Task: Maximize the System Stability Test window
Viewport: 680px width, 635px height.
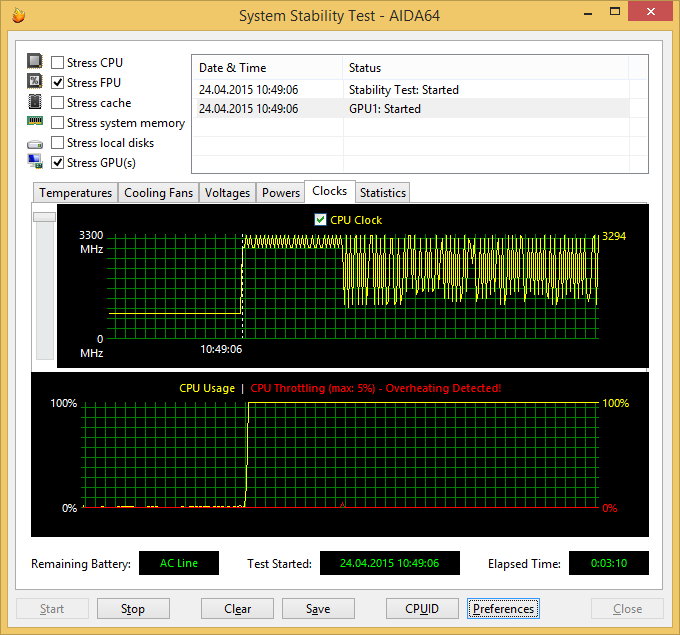Action: coord(615,12)
